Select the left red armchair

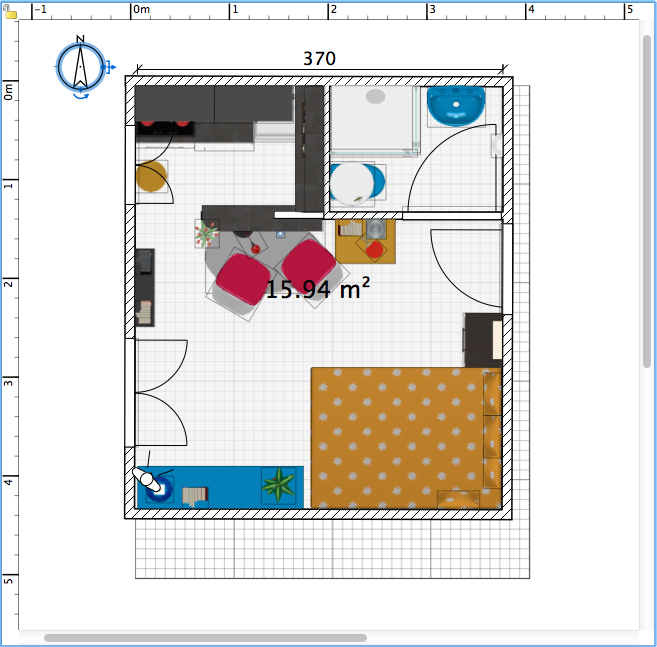click(239, 278)
